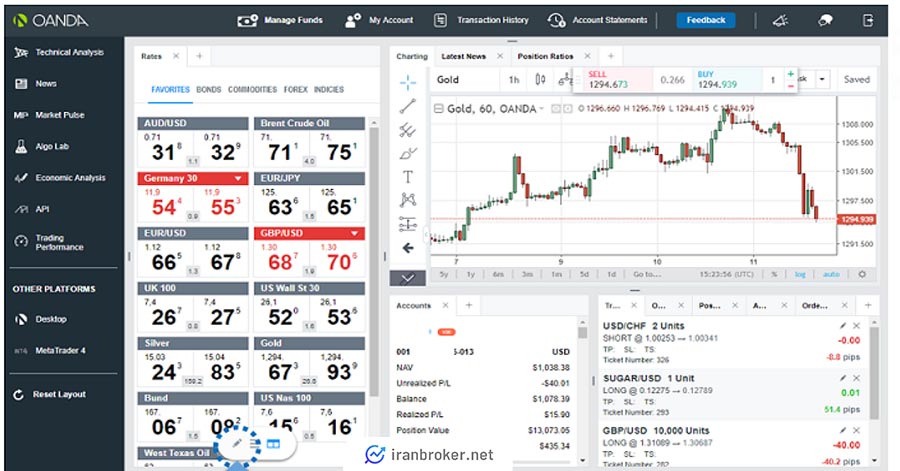Open the Germany 30 tile dropdown arrow

238,178
